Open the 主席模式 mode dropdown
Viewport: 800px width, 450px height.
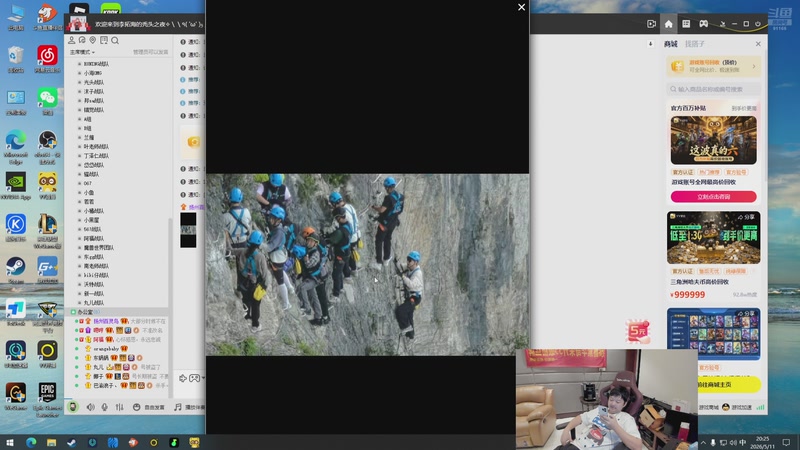click(x=82, y=52)
